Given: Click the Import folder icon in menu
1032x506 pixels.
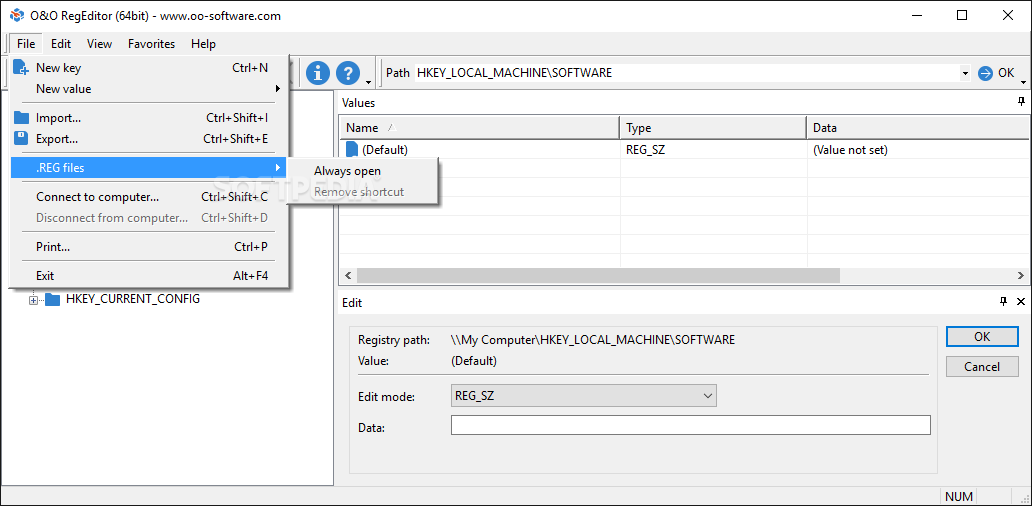Looking at the screenshot, I should click(x=22, y=118).
